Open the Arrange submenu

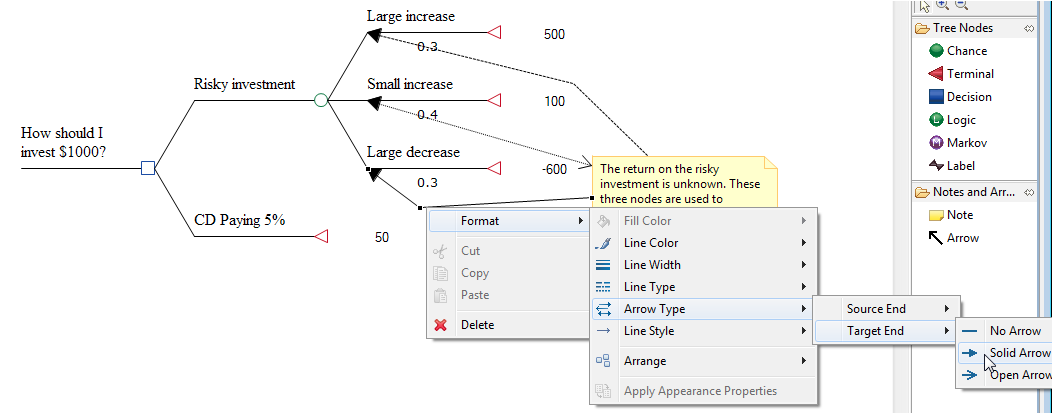coord(646,361)
